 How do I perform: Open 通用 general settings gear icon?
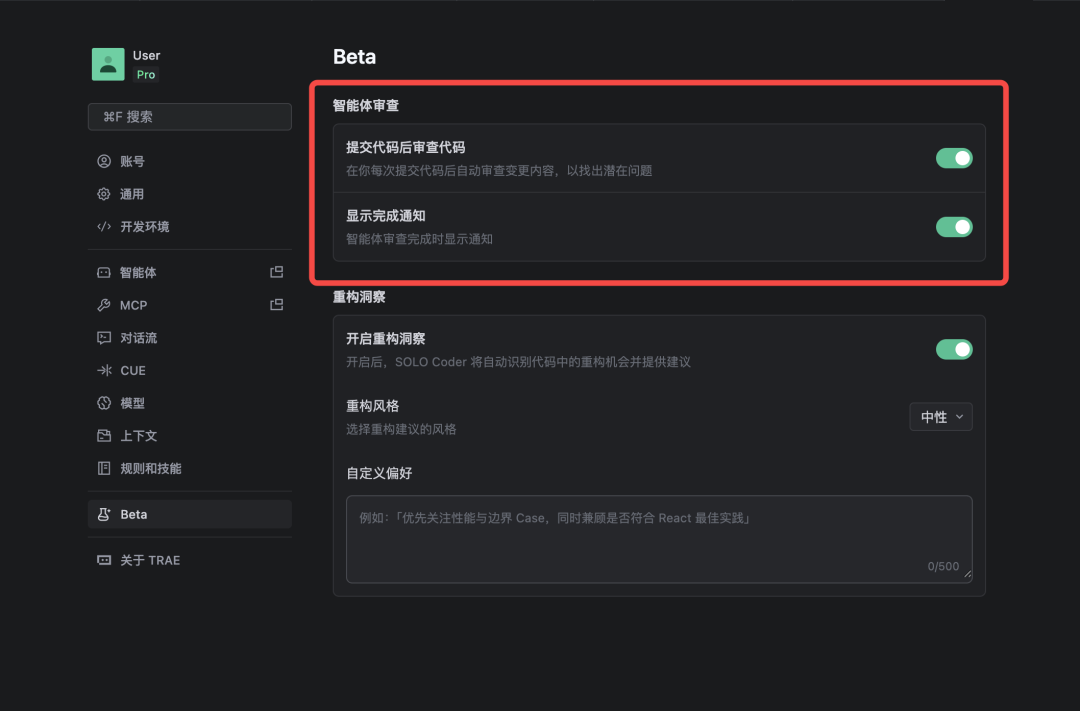tap(104, 194)
